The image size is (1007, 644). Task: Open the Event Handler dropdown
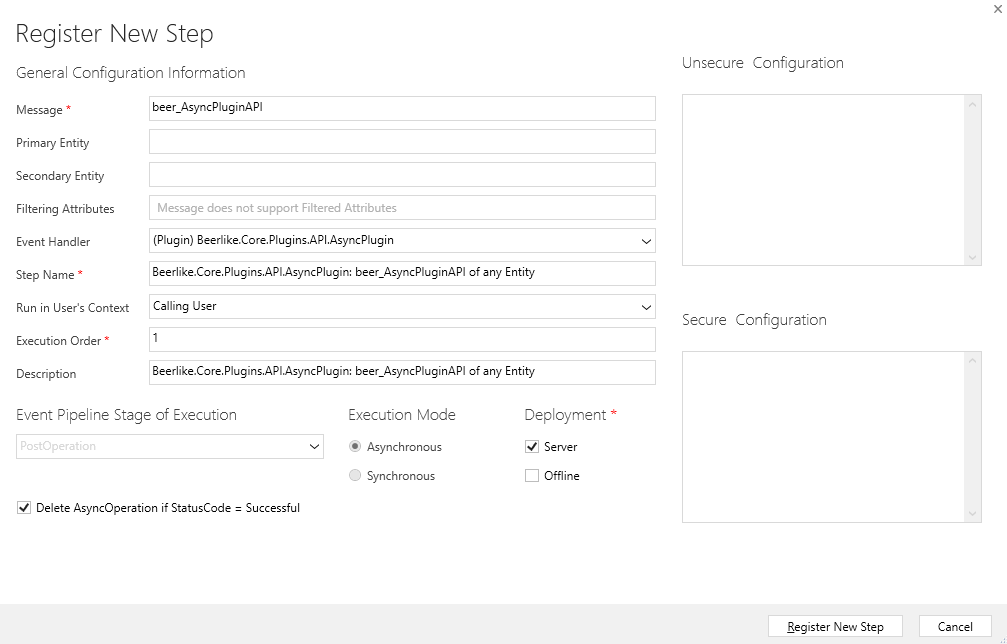(647, 240)
